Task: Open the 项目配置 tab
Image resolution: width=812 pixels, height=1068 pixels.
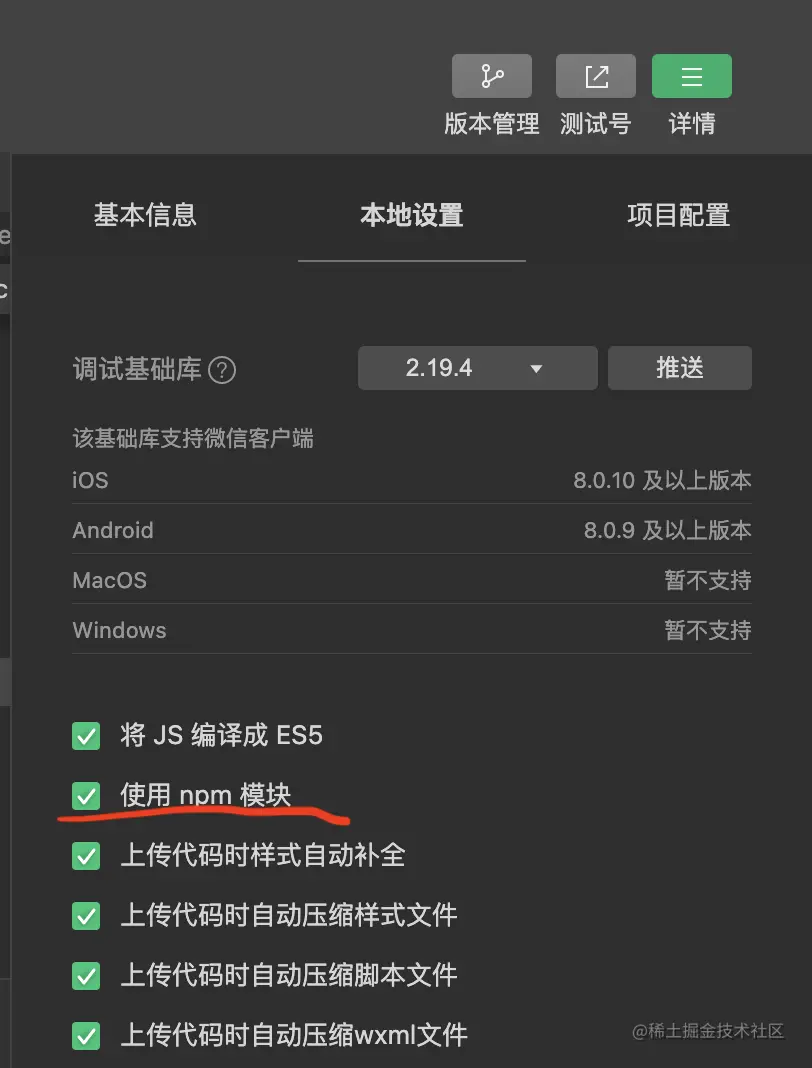Action: click(679, 215)
